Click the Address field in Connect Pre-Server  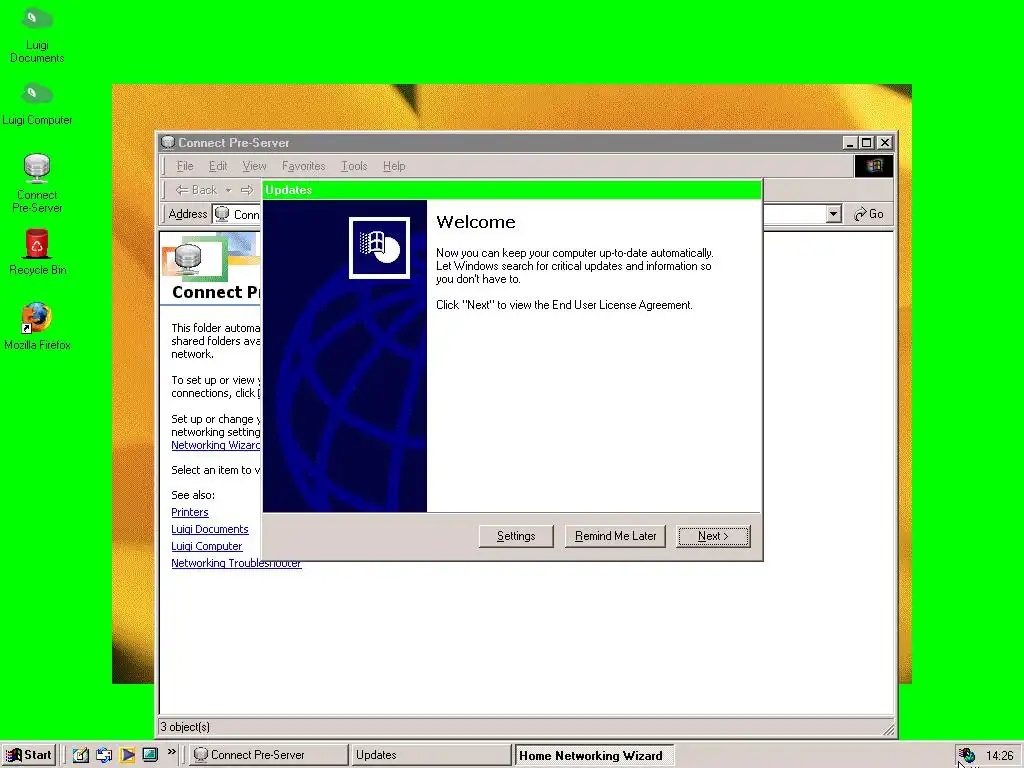coord(236,214)
